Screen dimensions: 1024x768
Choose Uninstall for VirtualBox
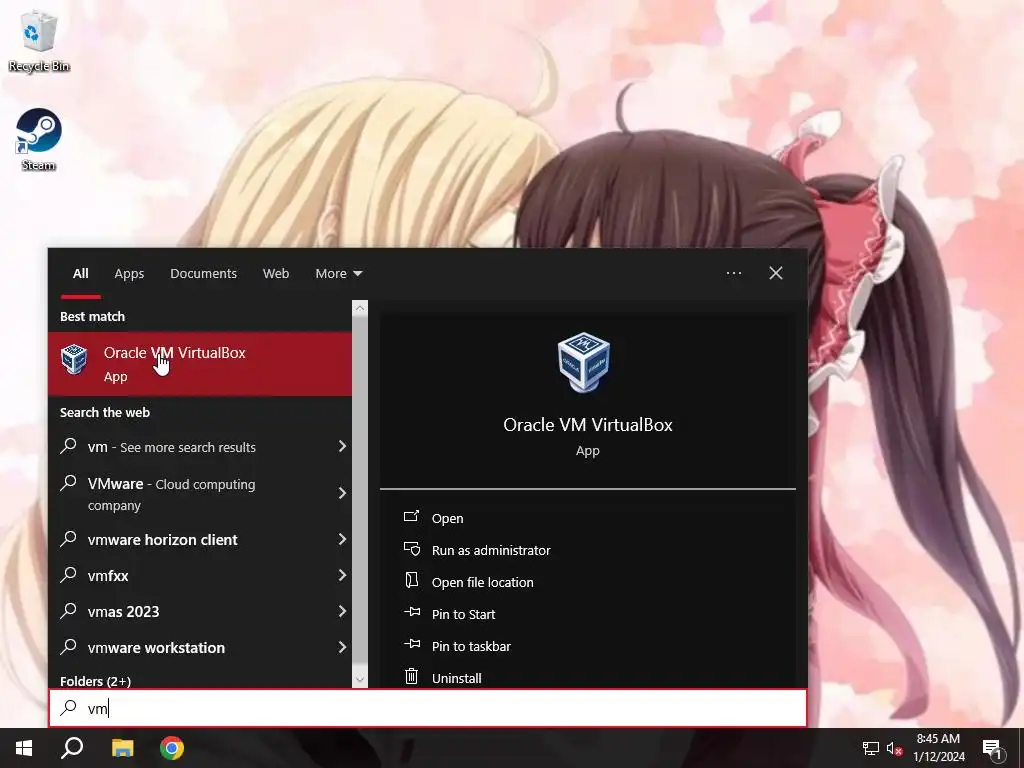(x=456, y=678)
